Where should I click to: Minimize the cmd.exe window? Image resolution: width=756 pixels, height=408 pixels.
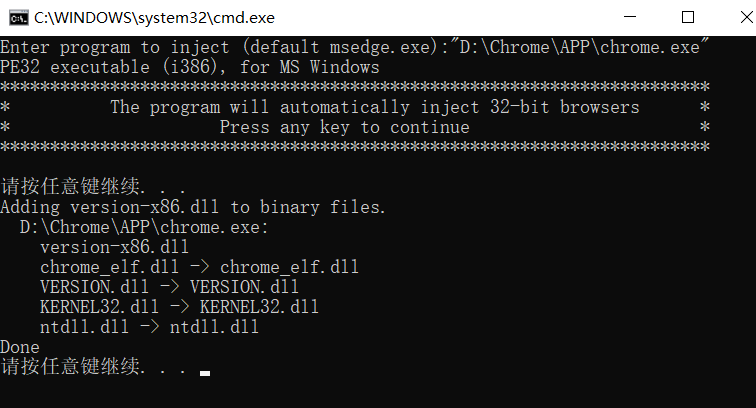(630, 17)
